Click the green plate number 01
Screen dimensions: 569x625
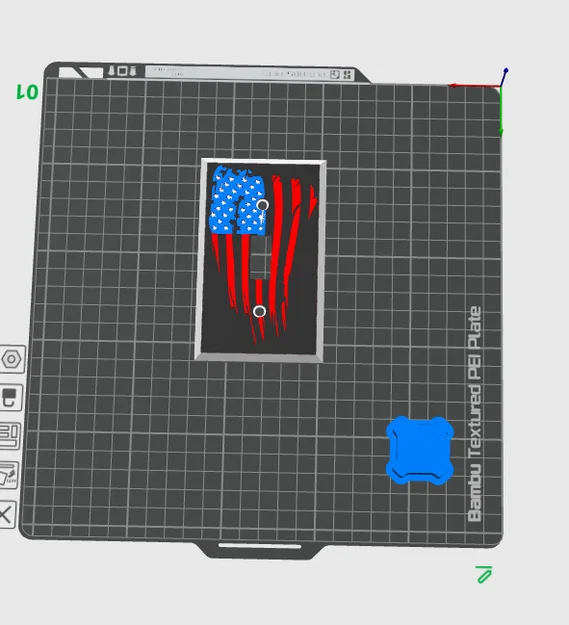point(27,92)
